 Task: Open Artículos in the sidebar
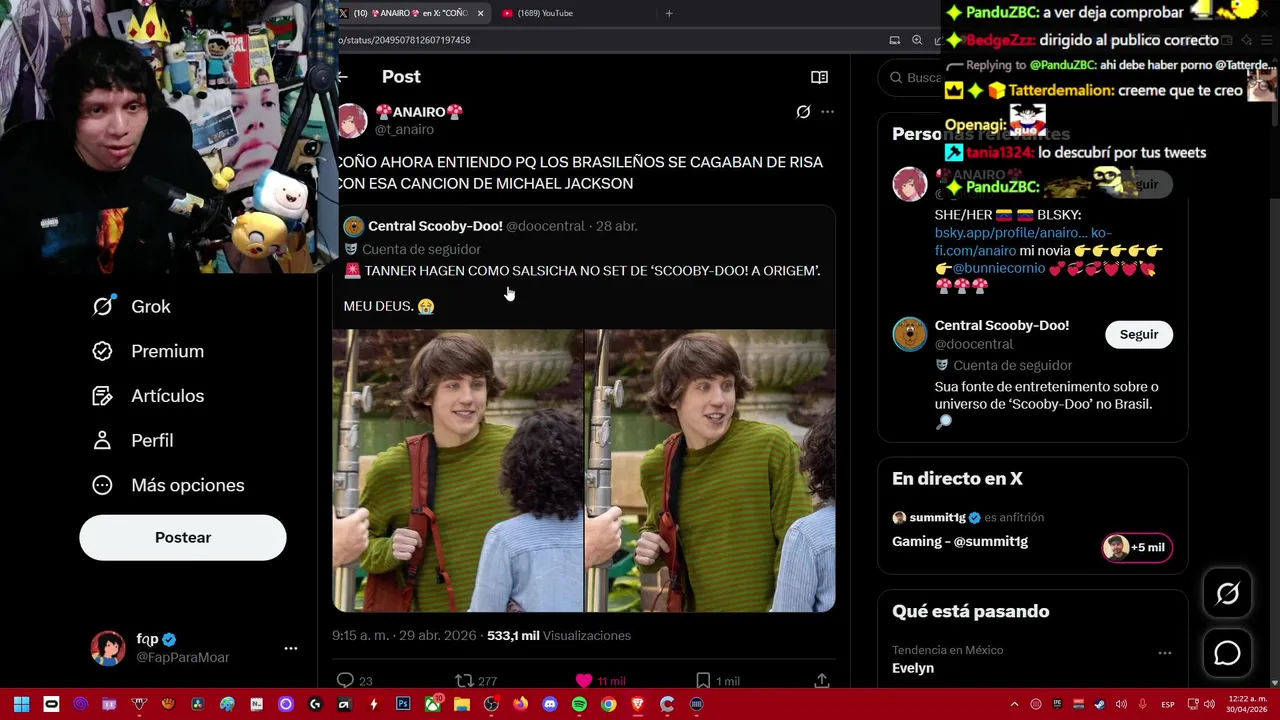click(148, 396)
